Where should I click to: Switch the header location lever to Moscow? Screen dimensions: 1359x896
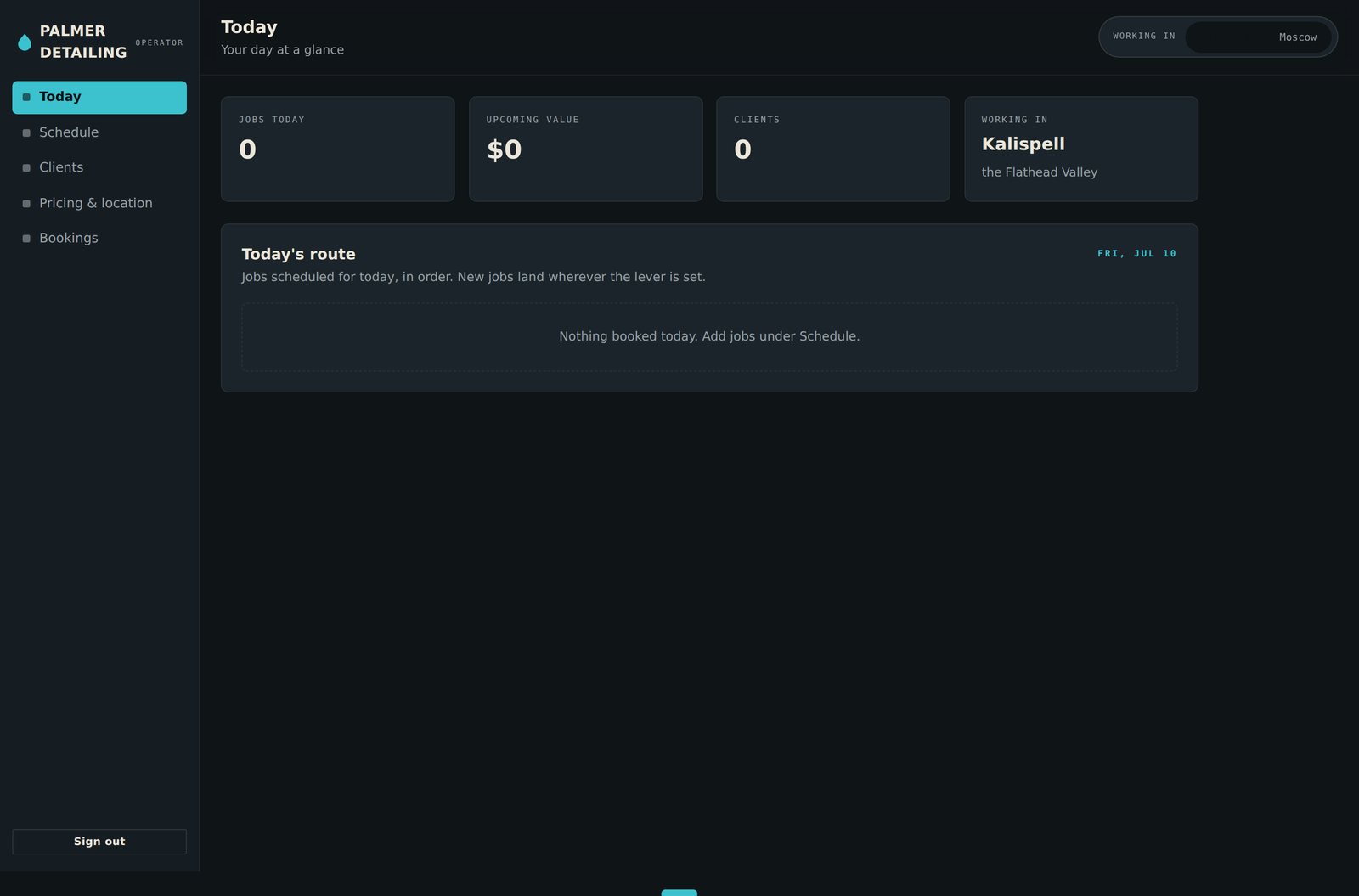pos(1297,37)
